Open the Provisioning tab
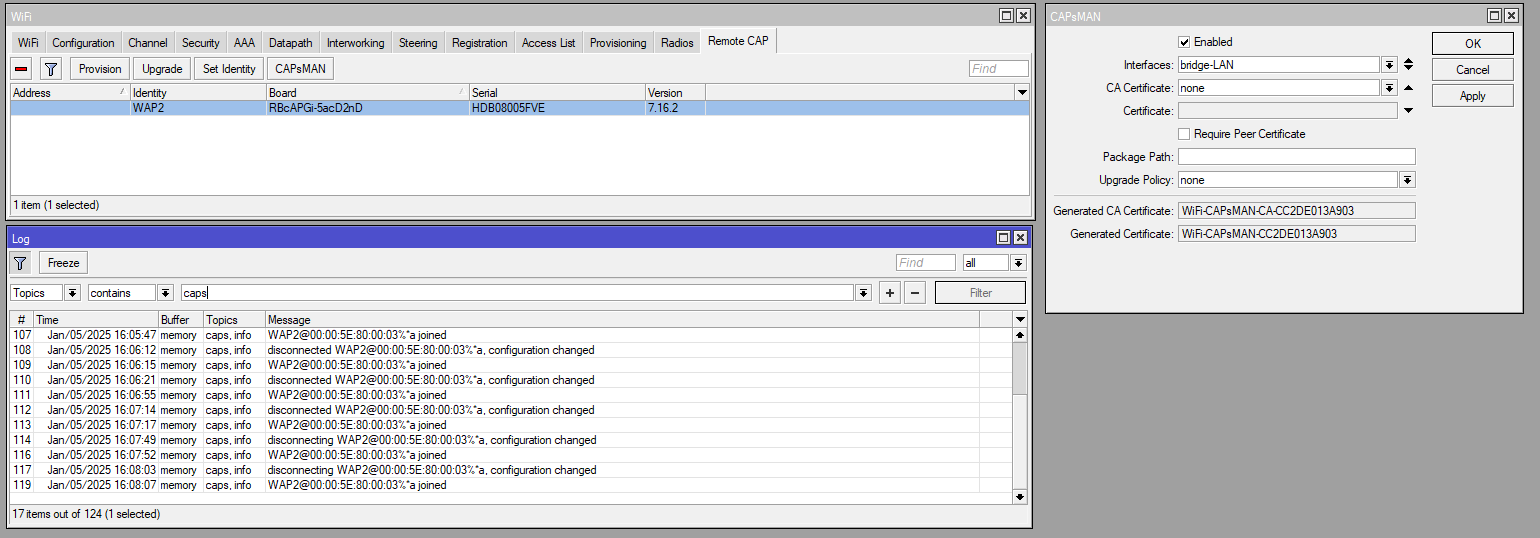The width and height of the screenshot is (1540, 538). click(617, 43)
